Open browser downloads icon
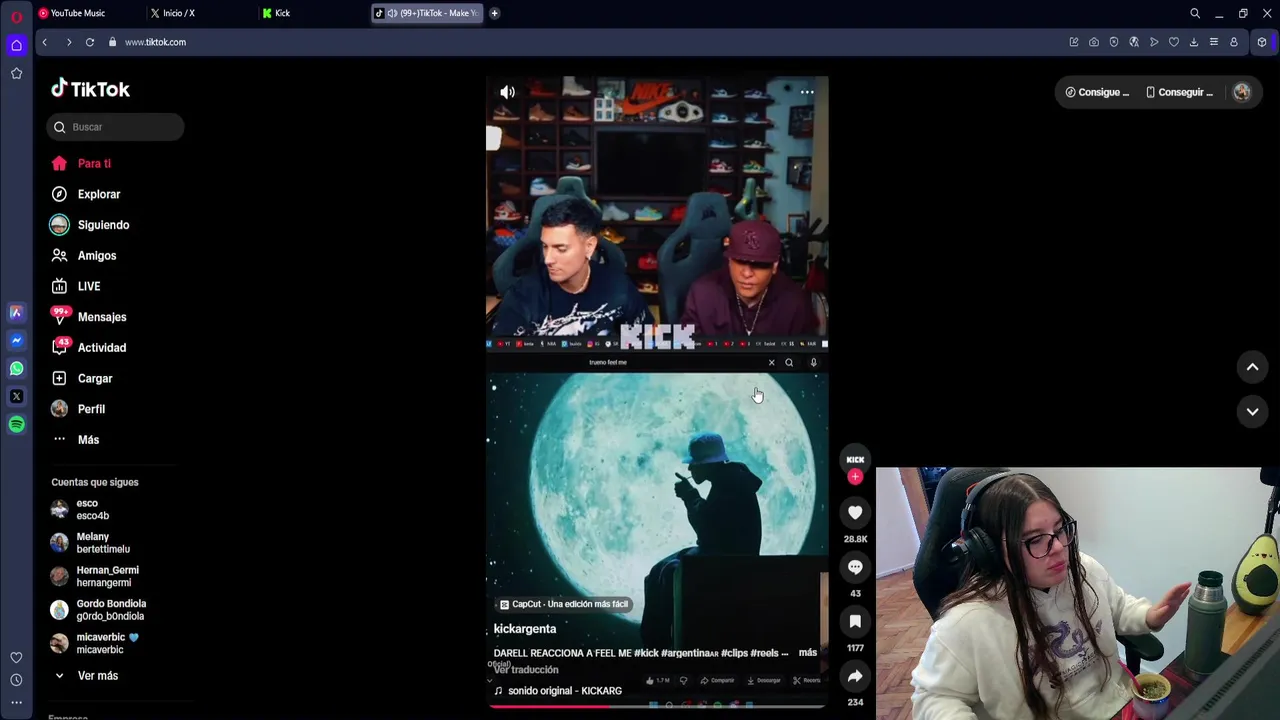This screenshot has height=720, width=1280. click(1194, 42)
